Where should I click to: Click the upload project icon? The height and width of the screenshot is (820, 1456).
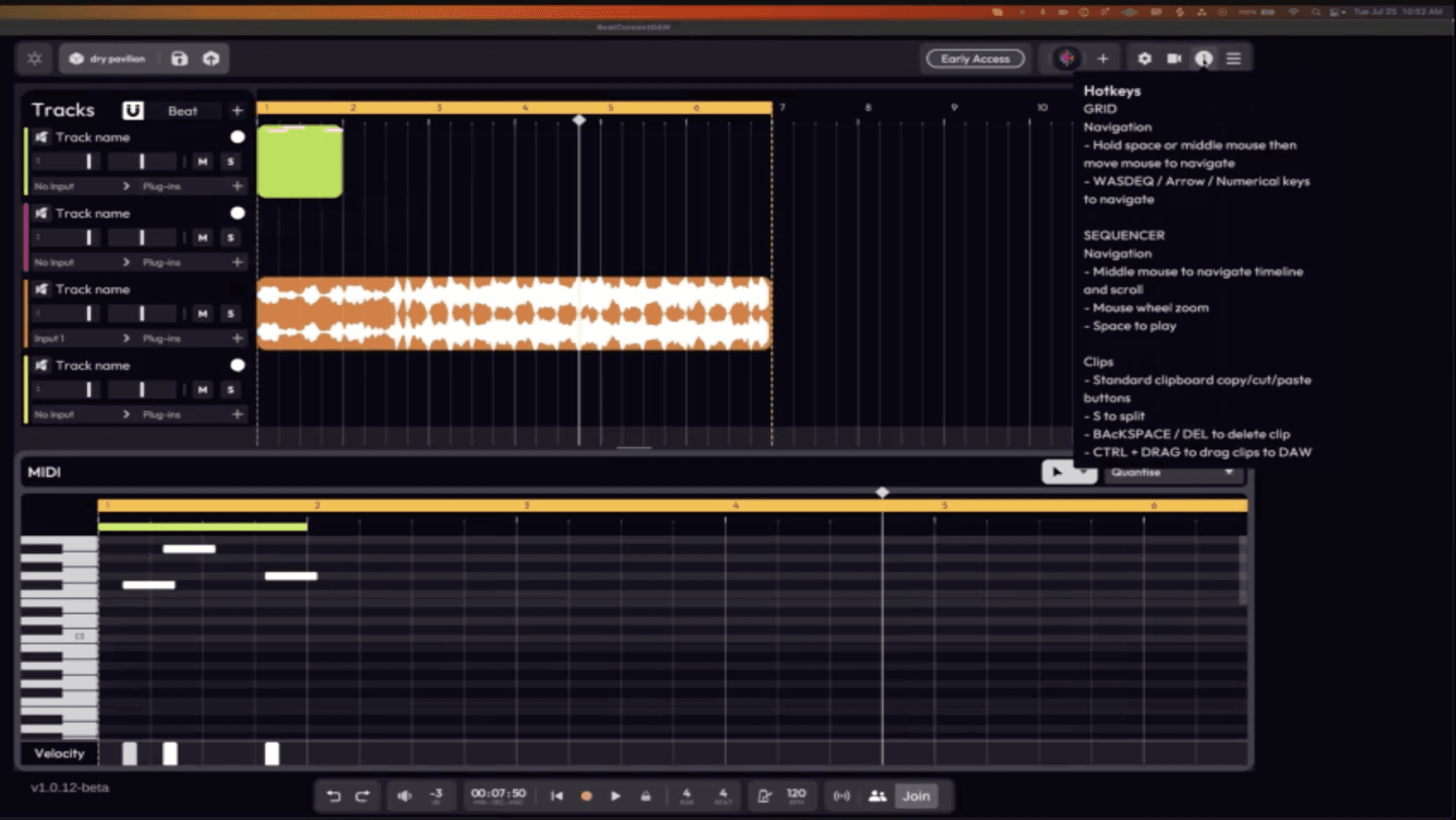click(211, 59)
